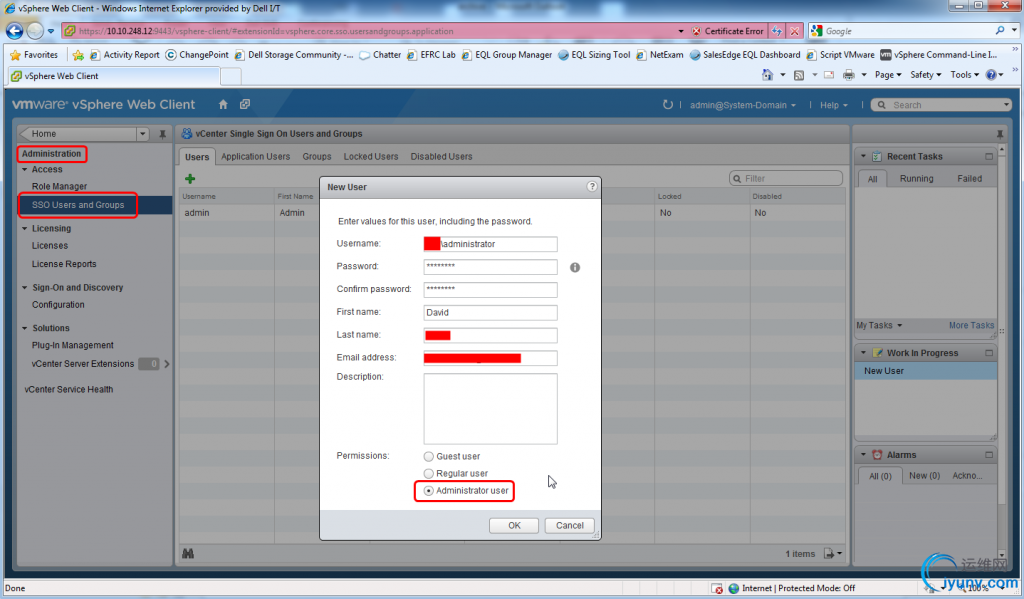Open the IE Page menu
Viewport: 1024px width, 599px height.
pos(888,75)
